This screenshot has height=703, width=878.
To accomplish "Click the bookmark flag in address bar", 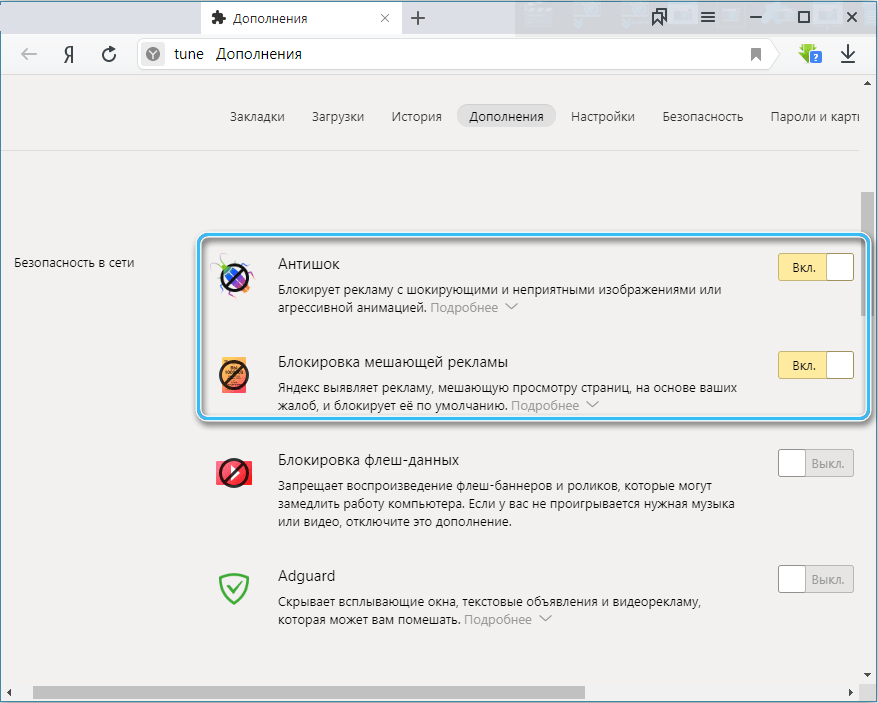I will tap(756, 55).
